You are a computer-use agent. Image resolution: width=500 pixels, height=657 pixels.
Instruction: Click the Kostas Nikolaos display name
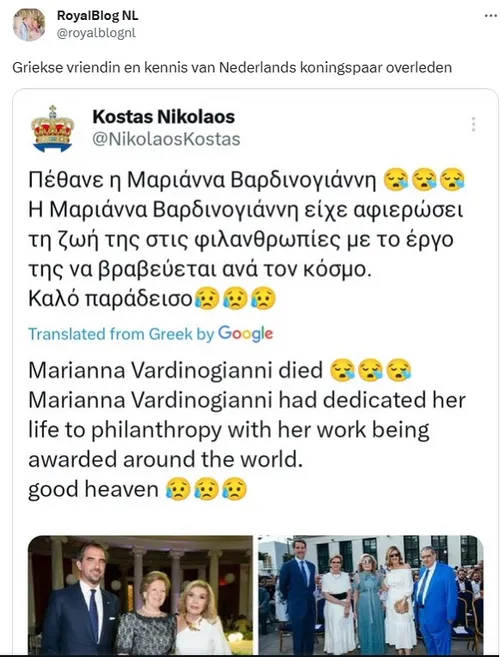coord(163,116)
